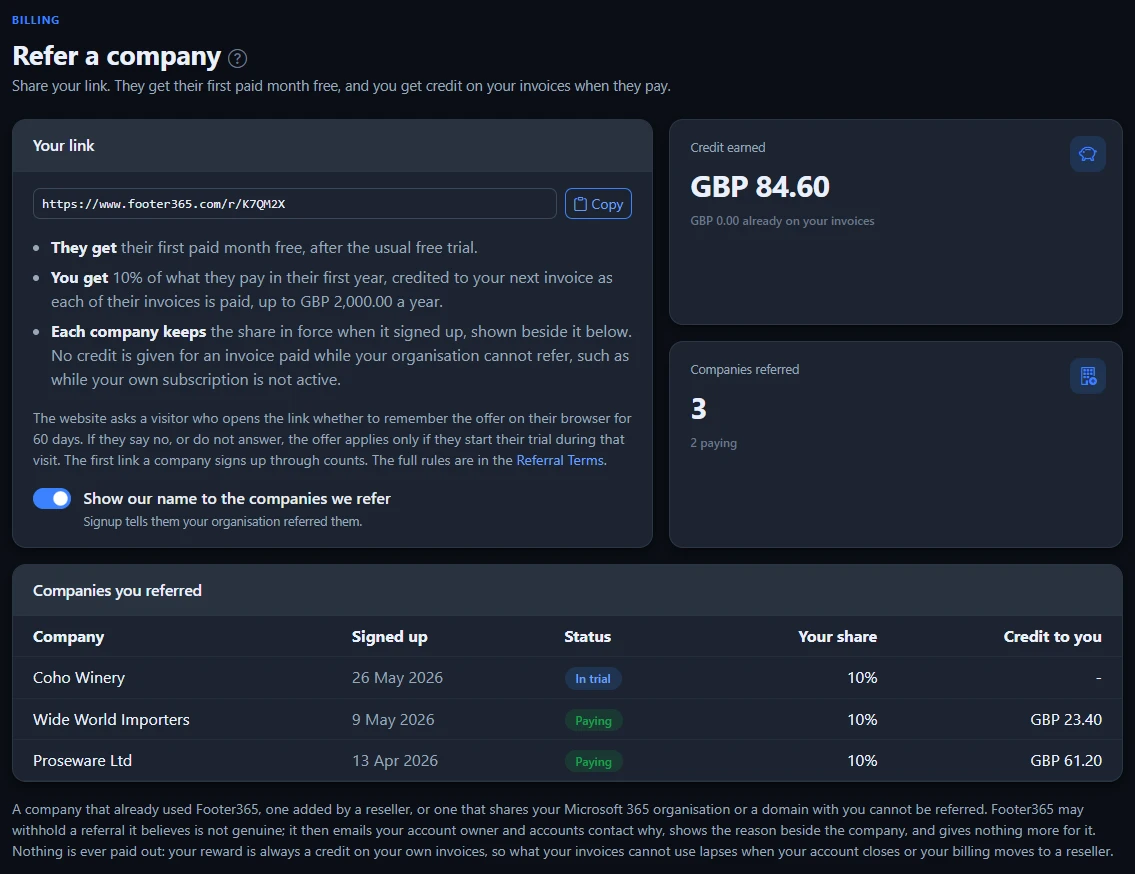Click the referral link URL field
The height and width of the screenshot is (874, 1135).
tap(295, 203)
